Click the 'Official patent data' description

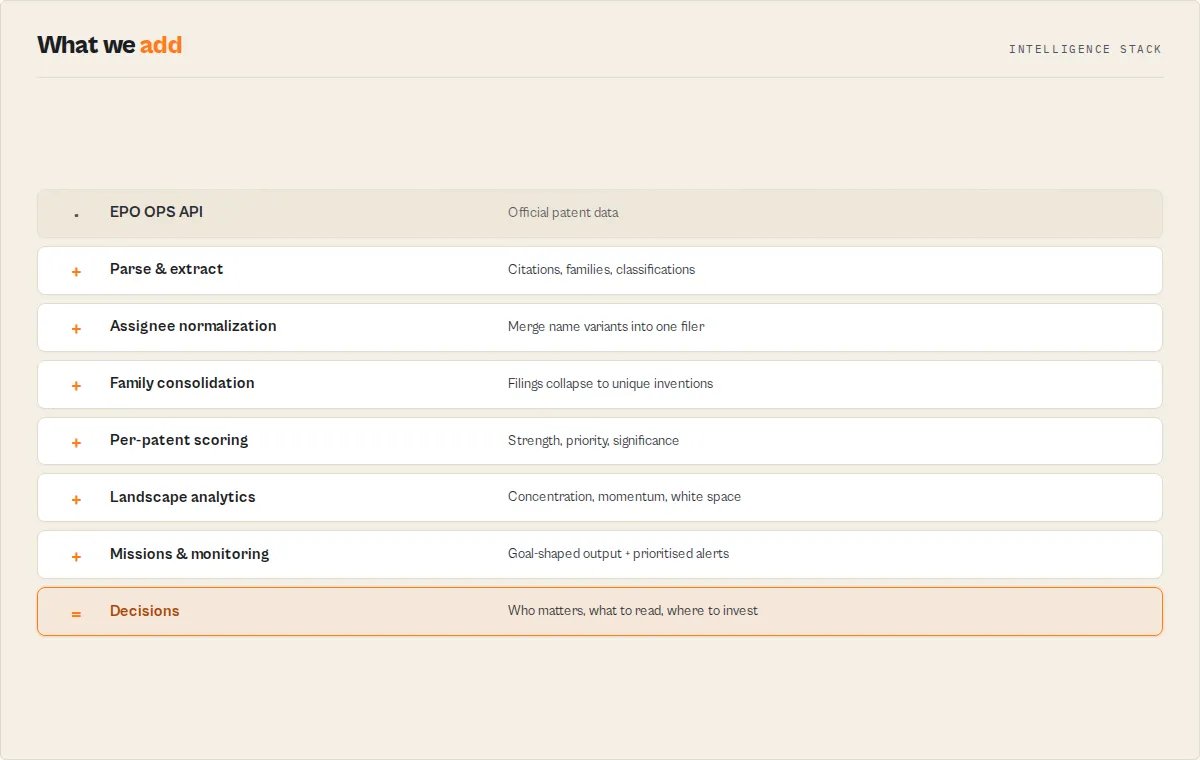click(563, 213)
